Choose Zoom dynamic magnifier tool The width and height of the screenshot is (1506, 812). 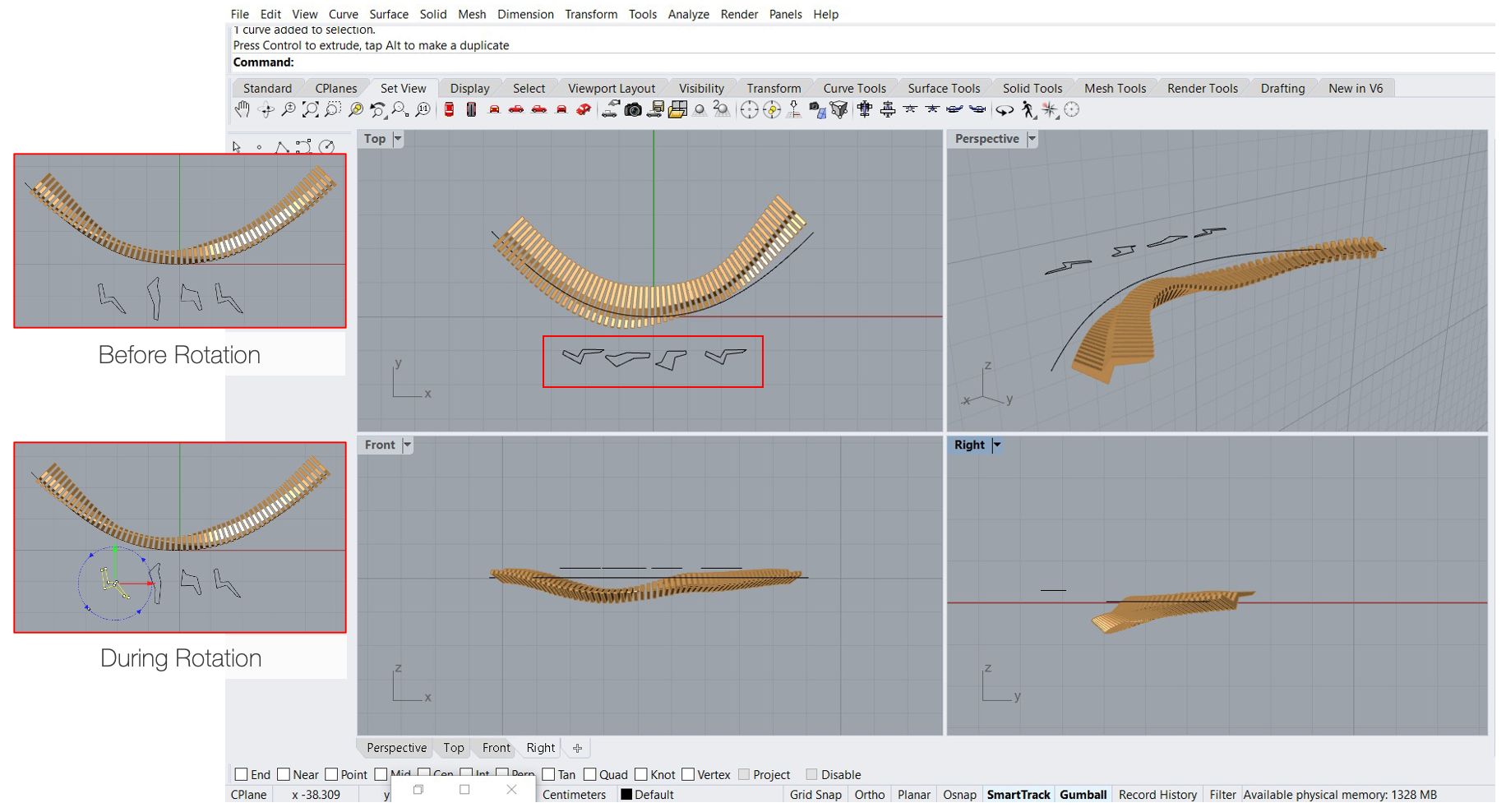click(289, 109)
